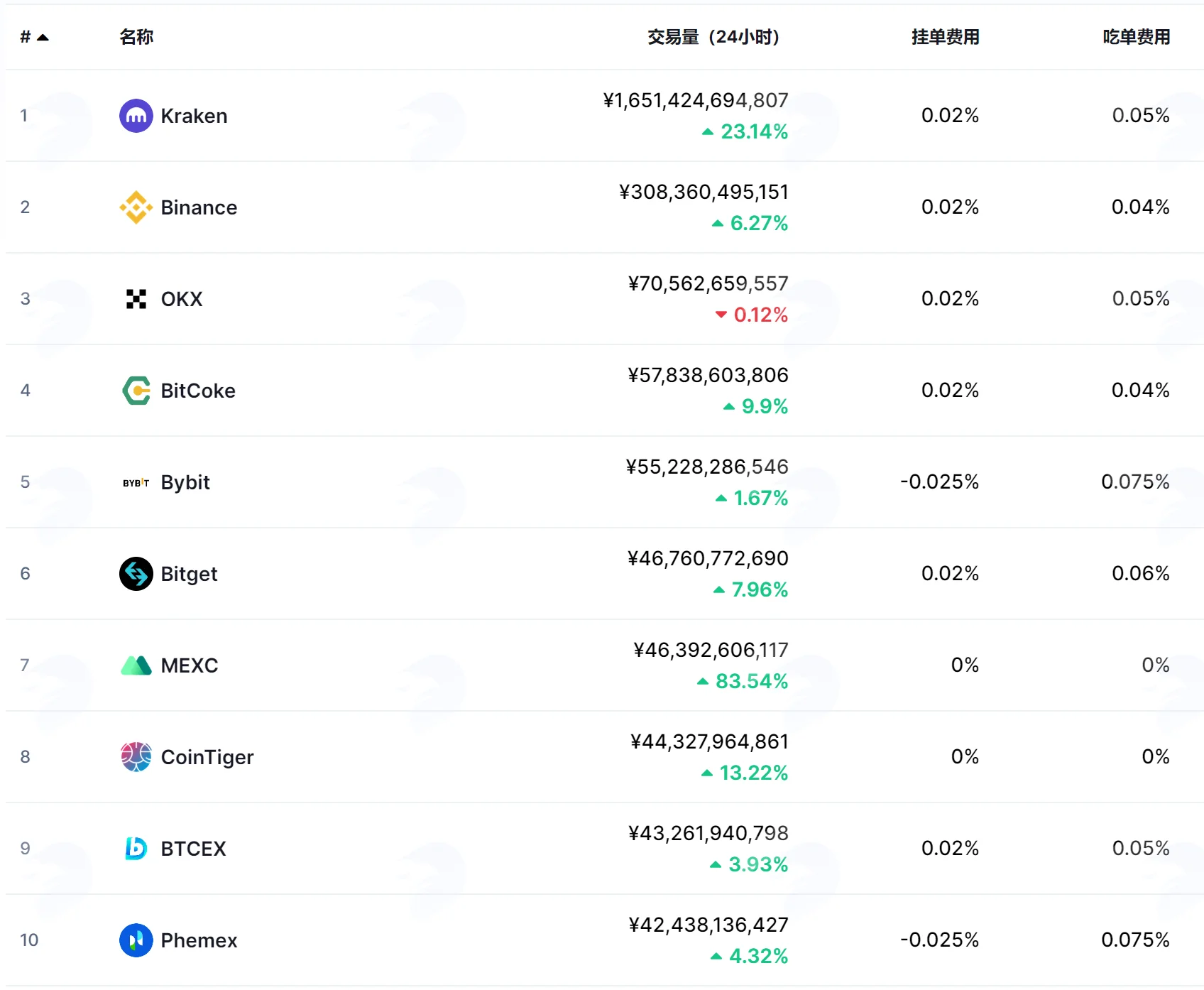Image resolution: width=1204 pixels, height=990 pixels.
Task: Toggle sort arrow beside the # column
Action: [x=43, y=38]
